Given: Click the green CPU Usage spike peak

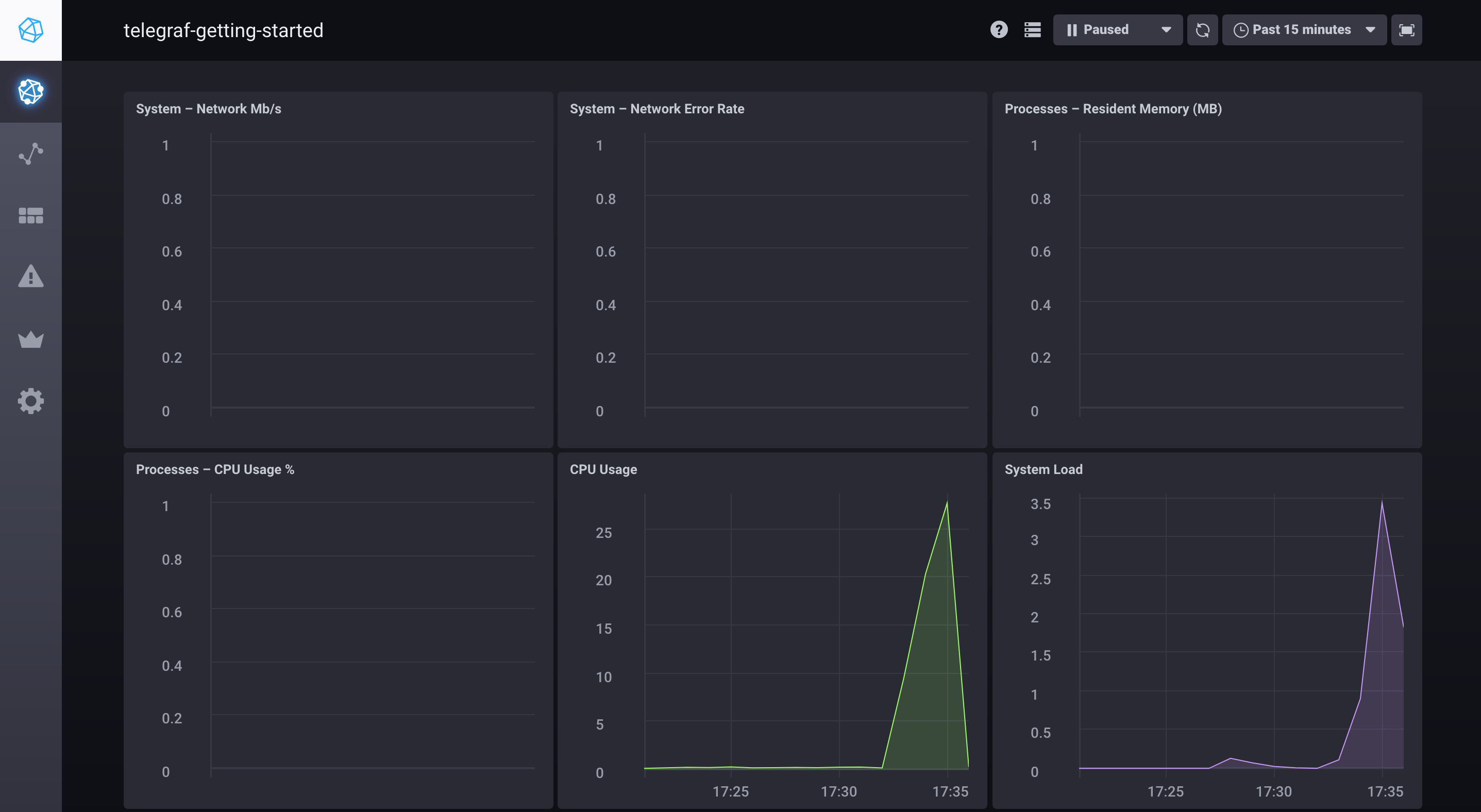Looking at the screenshot, I should [x=946, y=506].
